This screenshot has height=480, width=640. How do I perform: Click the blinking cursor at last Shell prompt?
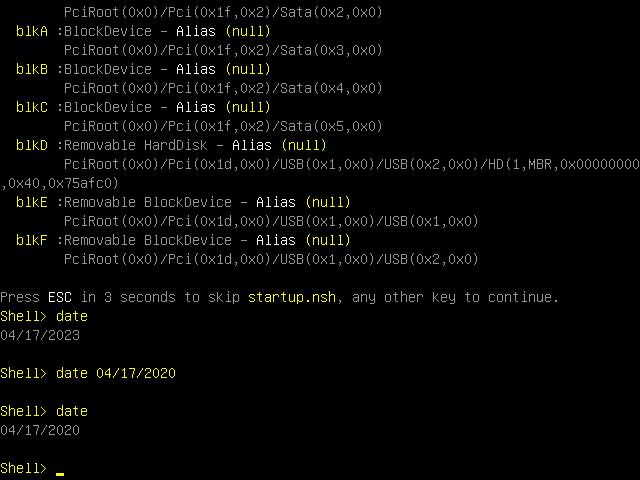tap(60, 474)
